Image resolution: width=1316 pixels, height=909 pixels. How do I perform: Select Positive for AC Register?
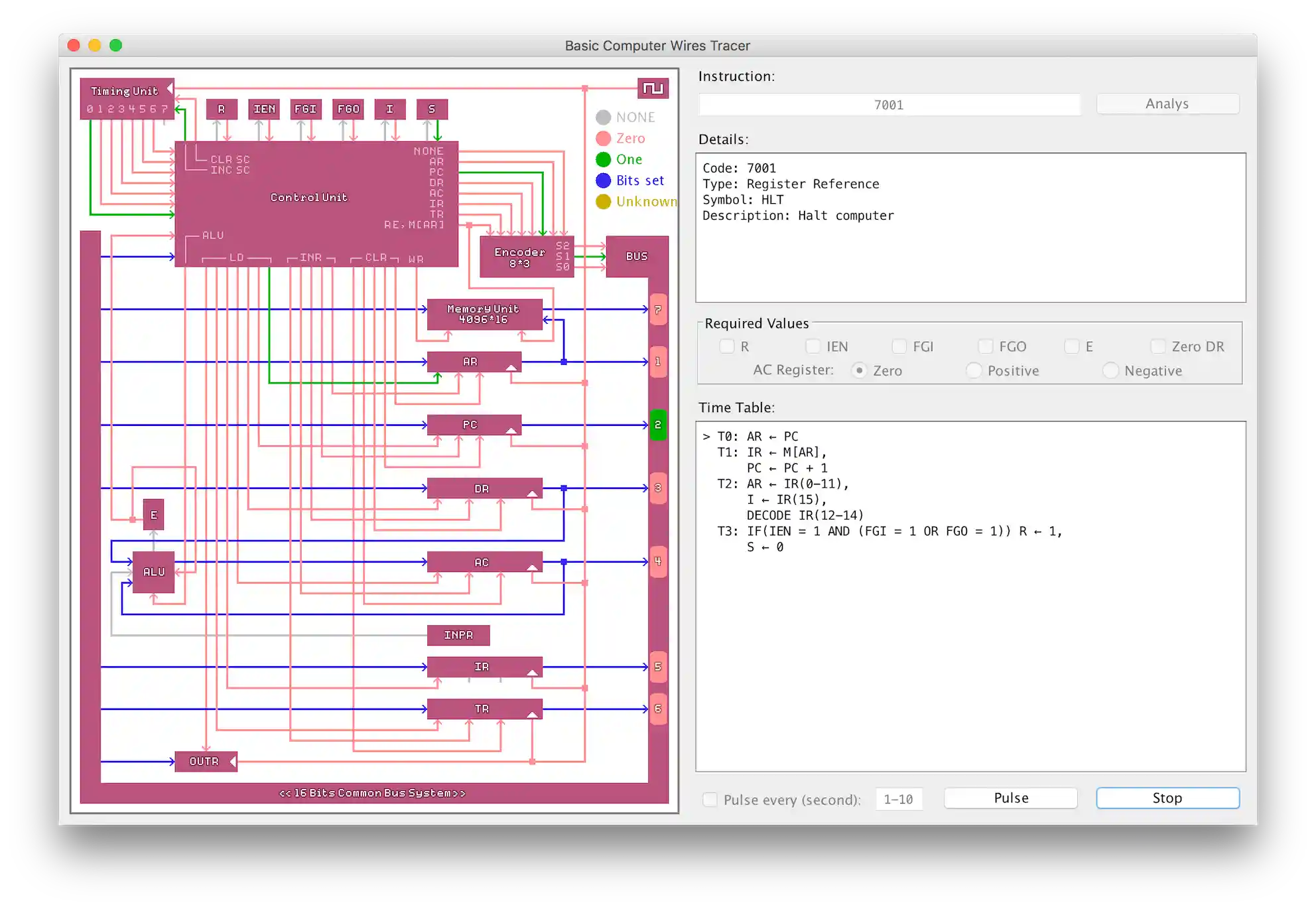[974, 370]
